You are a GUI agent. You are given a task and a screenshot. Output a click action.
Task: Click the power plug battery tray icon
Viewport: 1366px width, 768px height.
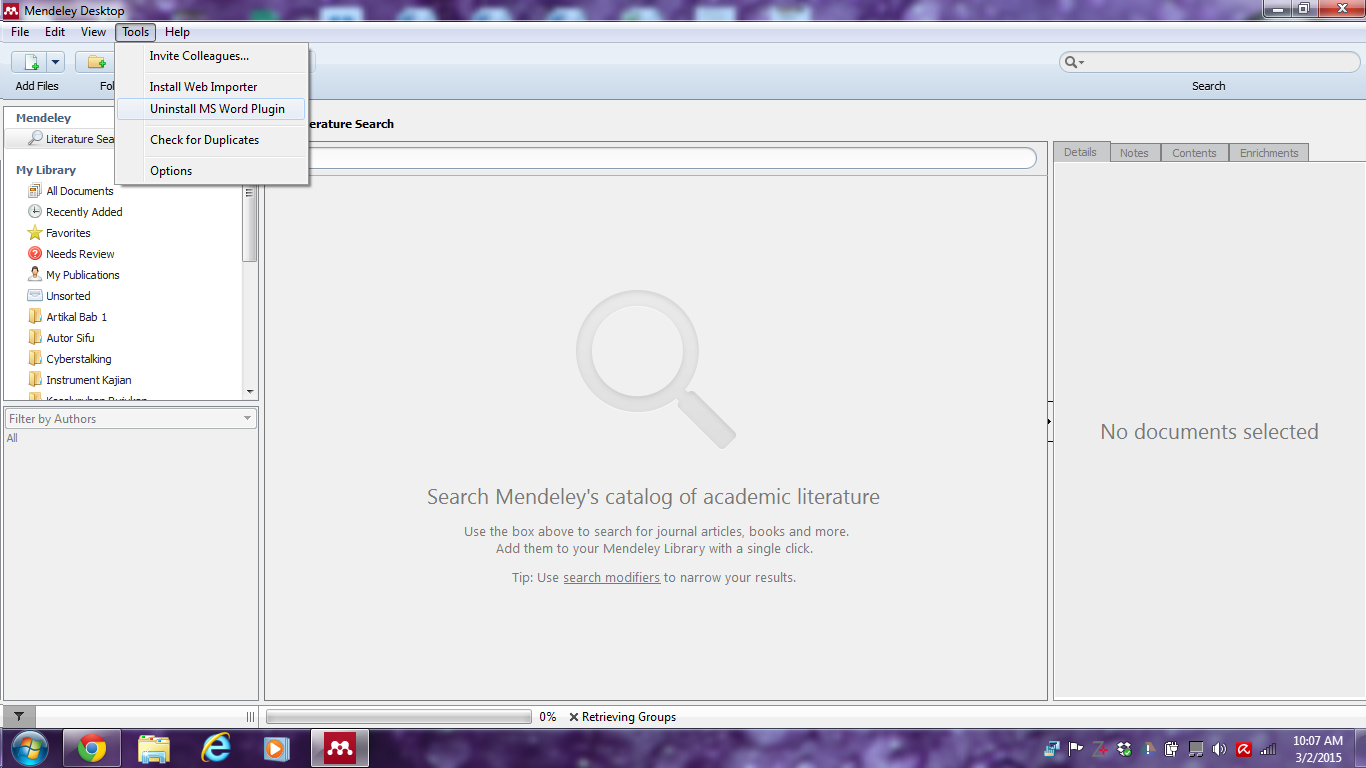click(x=1171, y=749)
